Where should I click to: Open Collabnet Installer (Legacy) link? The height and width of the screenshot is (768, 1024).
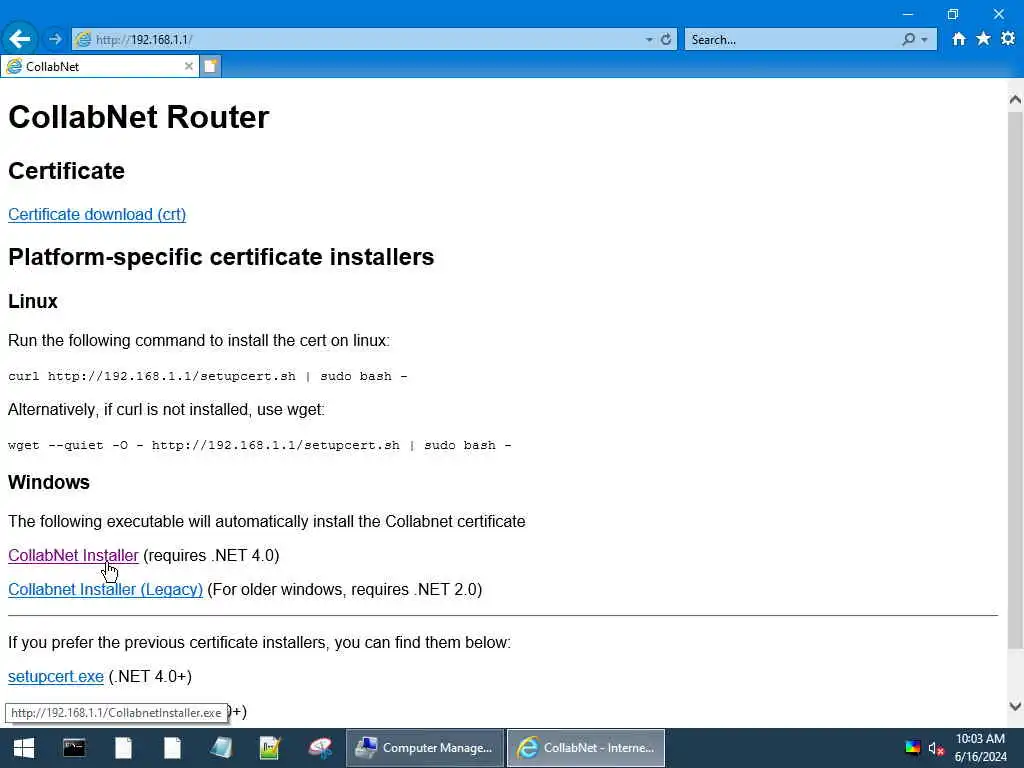tap(105, 589)
